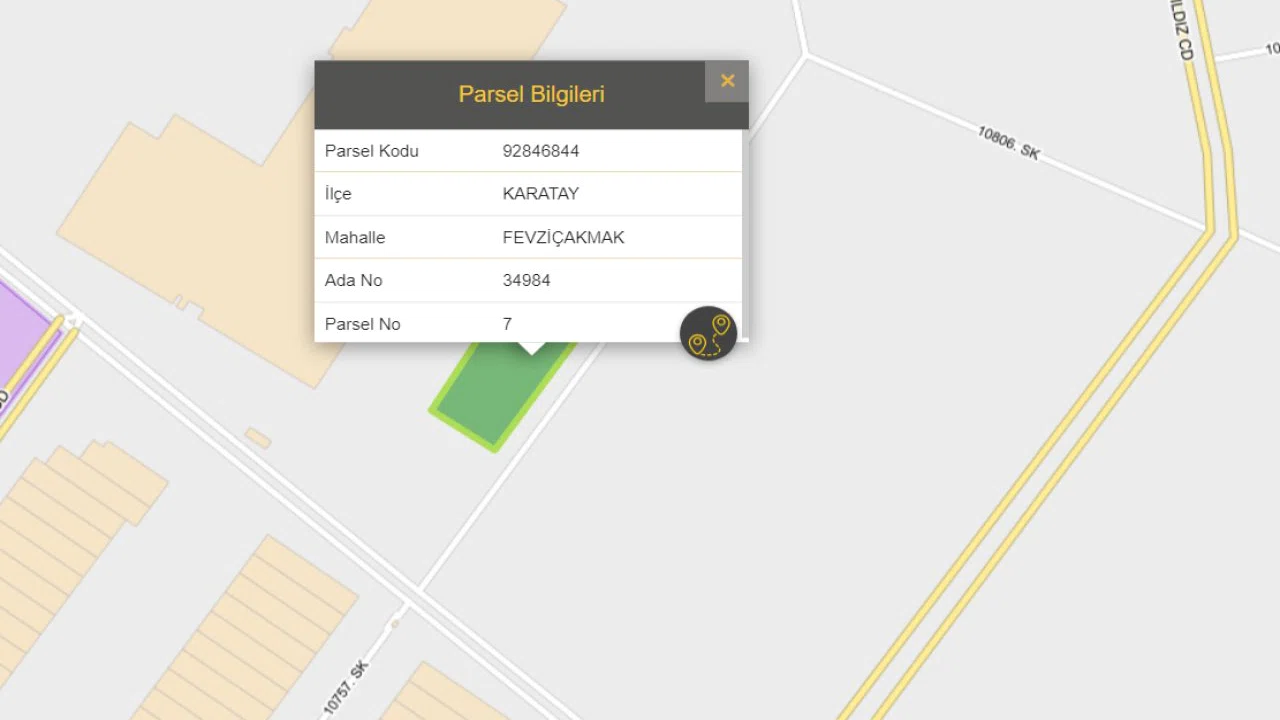Click the small beige building near crossroad
1280x720 pixels.
point(258,438)
